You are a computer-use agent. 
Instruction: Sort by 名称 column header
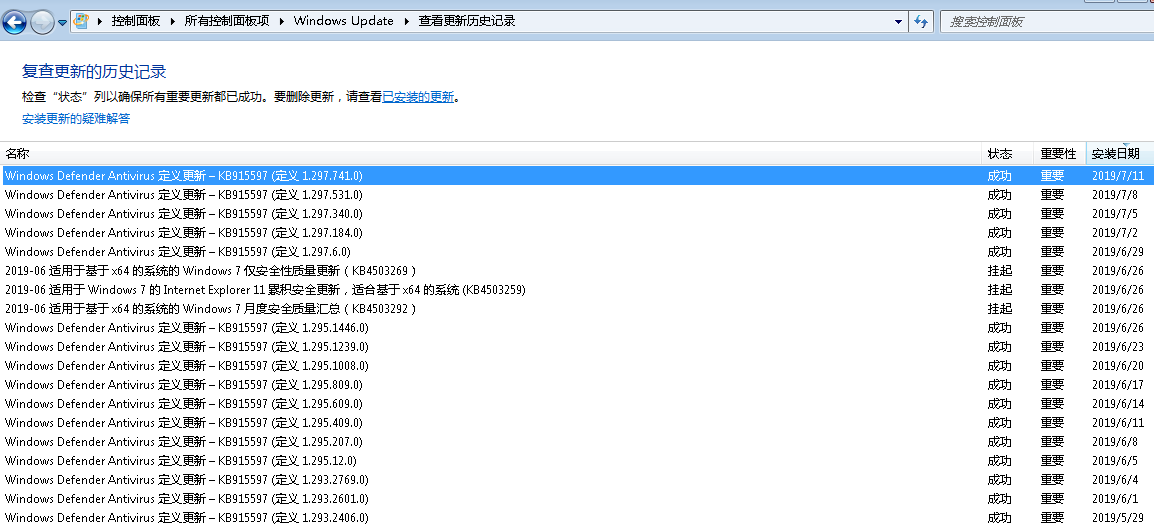[x=491, y=154]
